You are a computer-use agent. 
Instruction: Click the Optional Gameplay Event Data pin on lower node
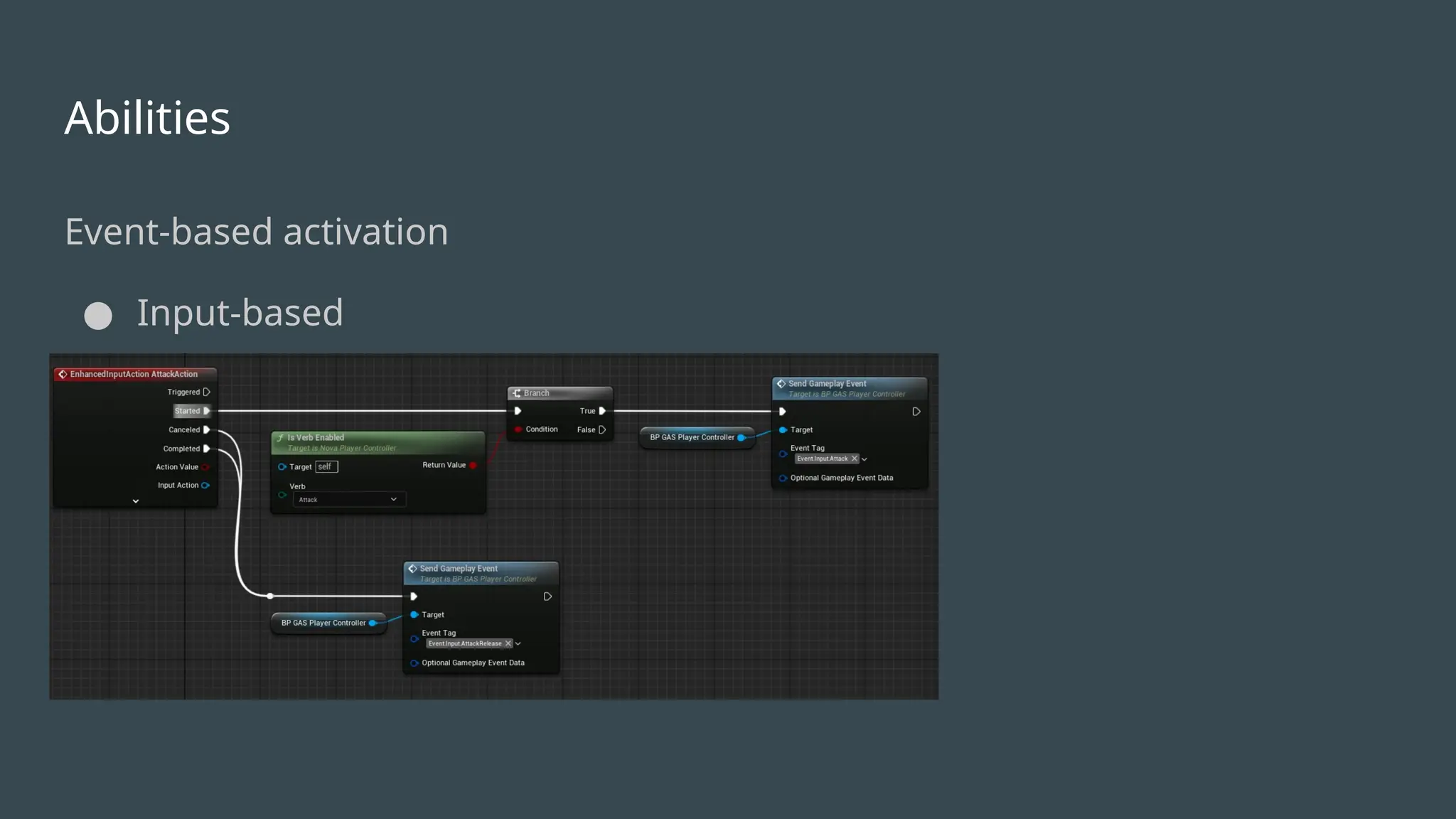414,663
